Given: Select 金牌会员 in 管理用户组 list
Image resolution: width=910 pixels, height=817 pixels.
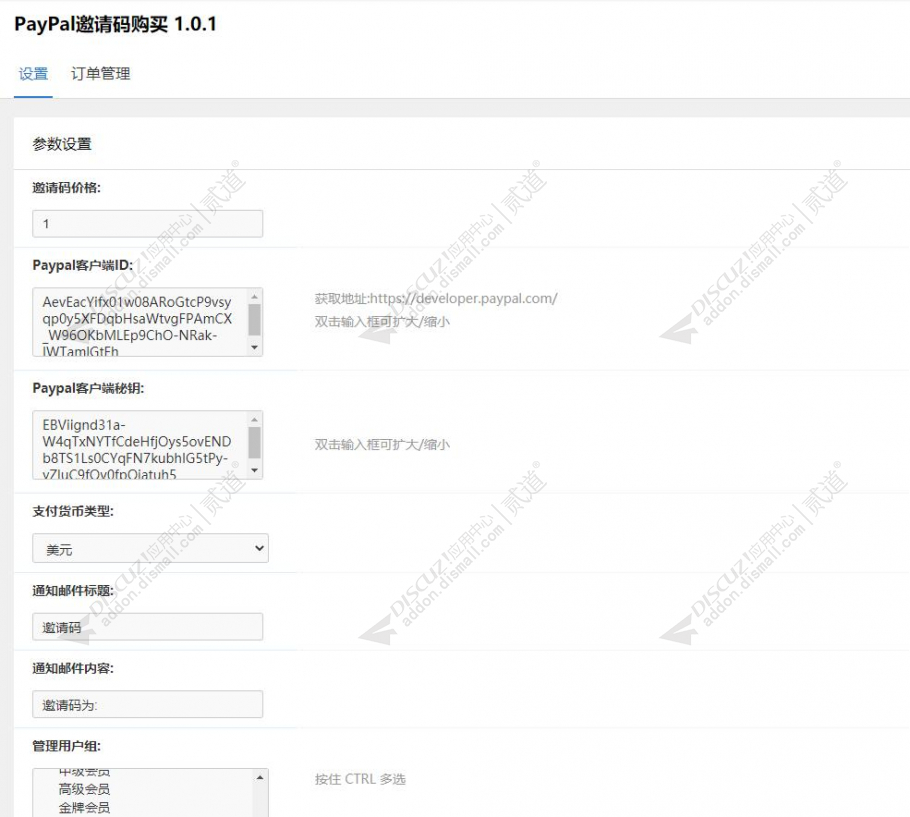Looking at the screenshot, I should pyautogui.click(x=84, y=807).
